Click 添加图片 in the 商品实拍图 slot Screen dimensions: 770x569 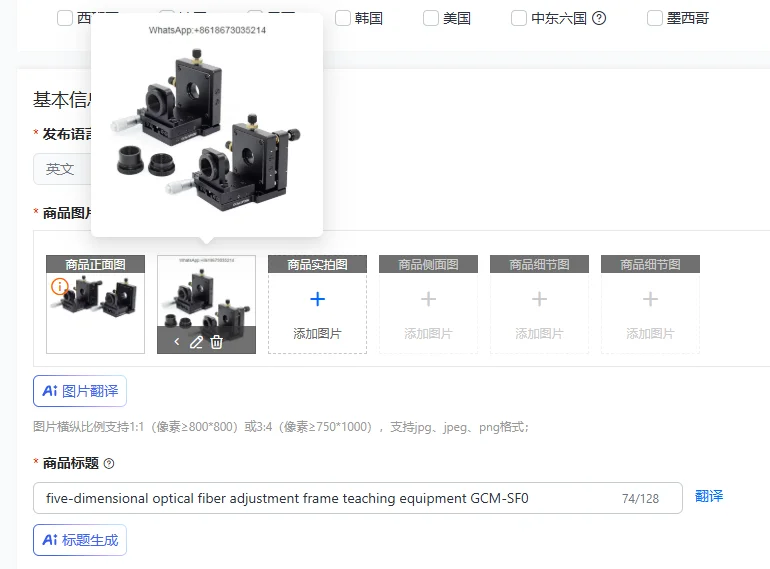click(x=317, y=334)
